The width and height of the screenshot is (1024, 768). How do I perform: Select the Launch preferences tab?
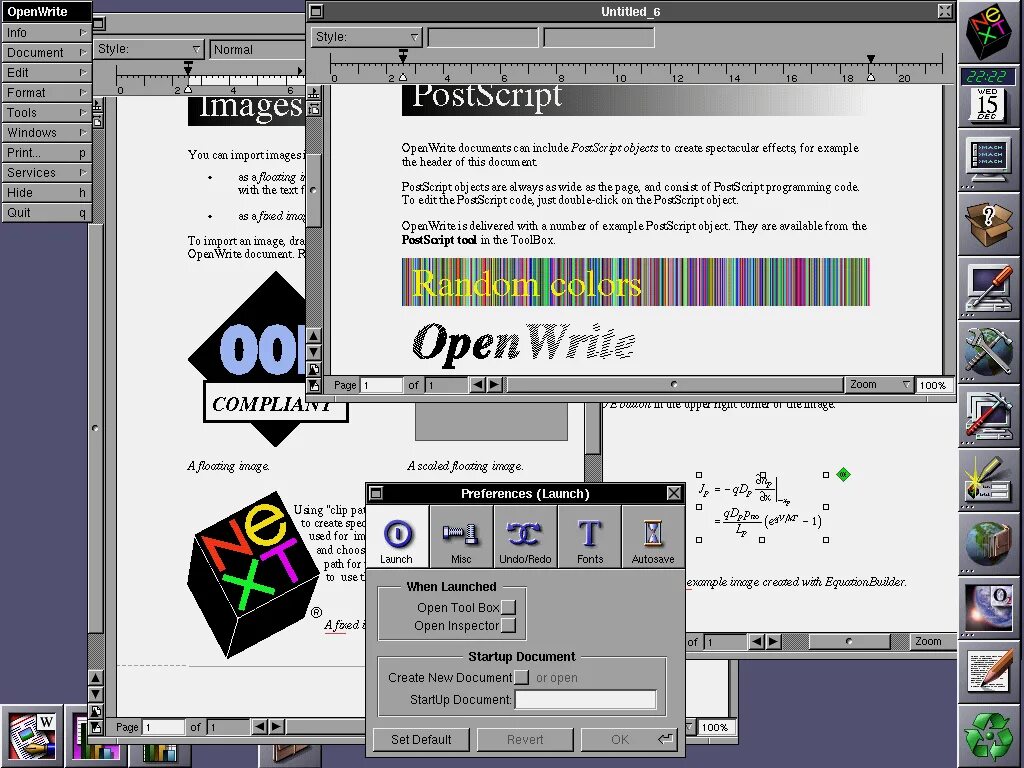point(396,537)
